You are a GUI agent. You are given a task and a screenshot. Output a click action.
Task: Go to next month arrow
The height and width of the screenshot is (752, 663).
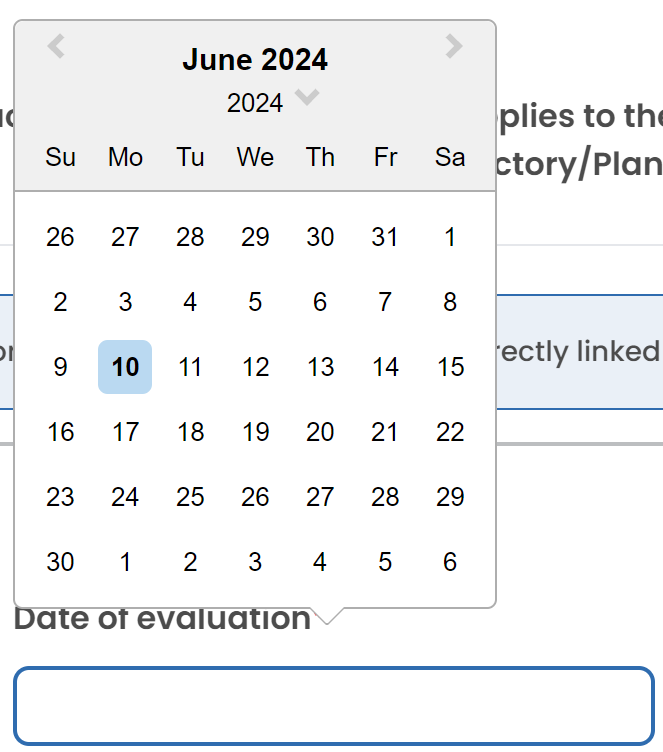coord(454,46)
